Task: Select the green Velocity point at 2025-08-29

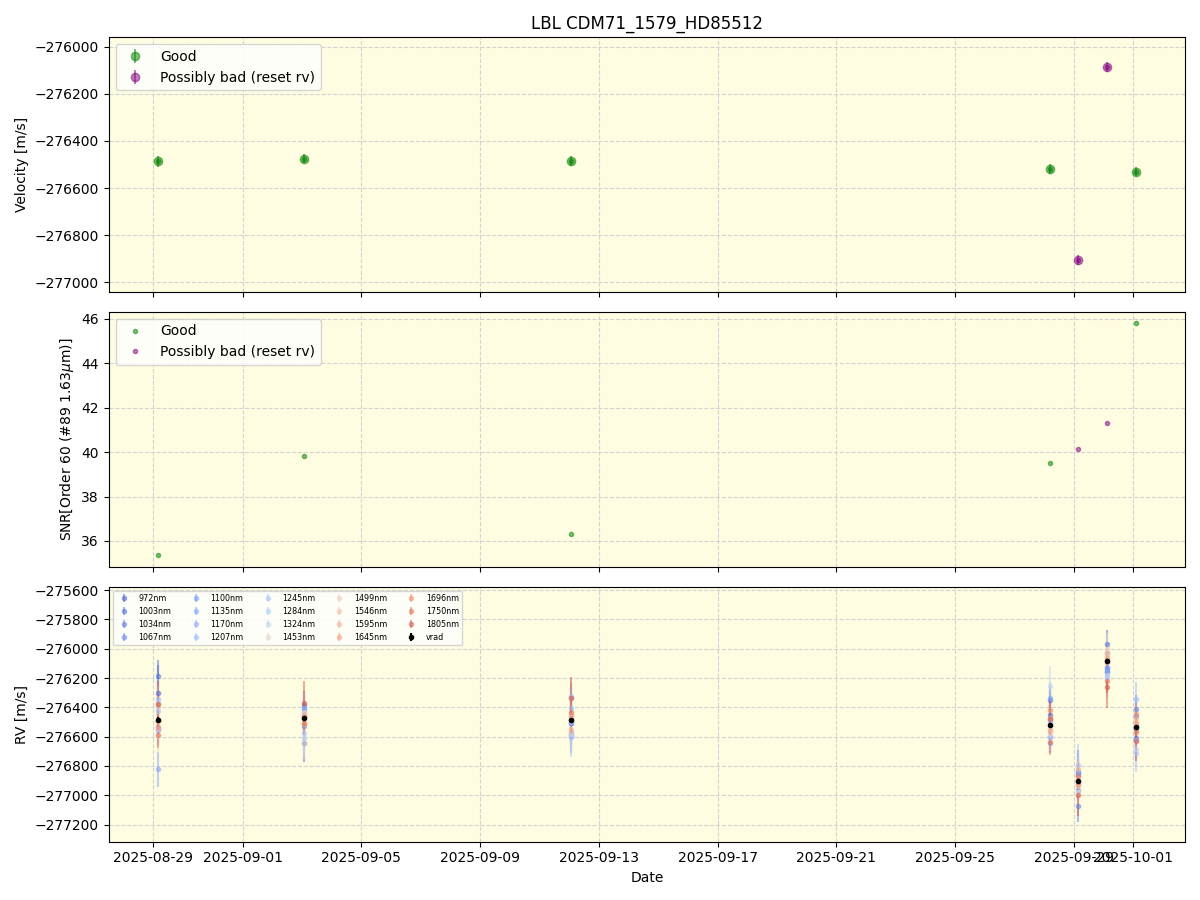Action: [x=158, y=161]
